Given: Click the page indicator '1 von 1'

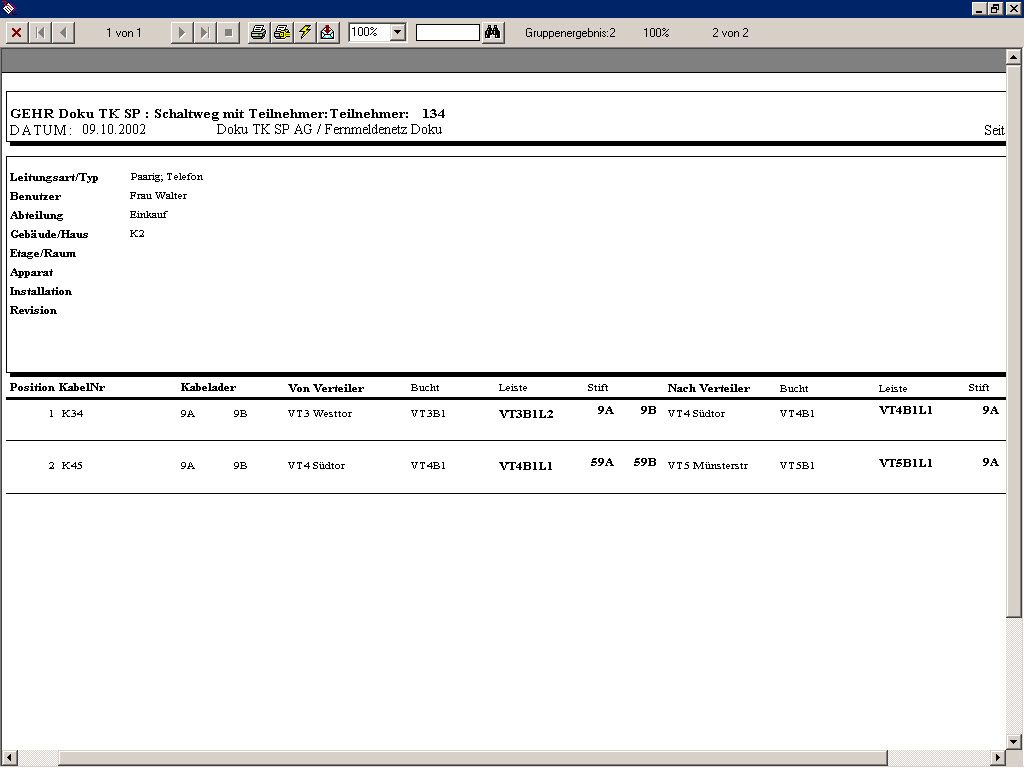Looking at the screenshot, I should 123,33.
